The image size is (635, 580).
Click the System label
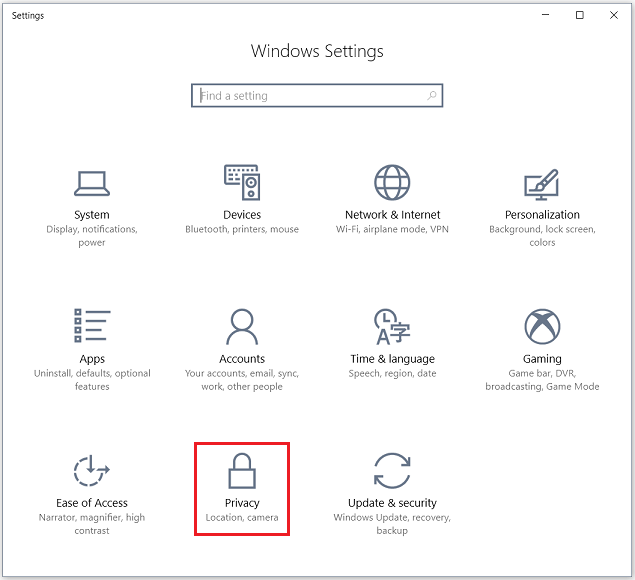92,215
